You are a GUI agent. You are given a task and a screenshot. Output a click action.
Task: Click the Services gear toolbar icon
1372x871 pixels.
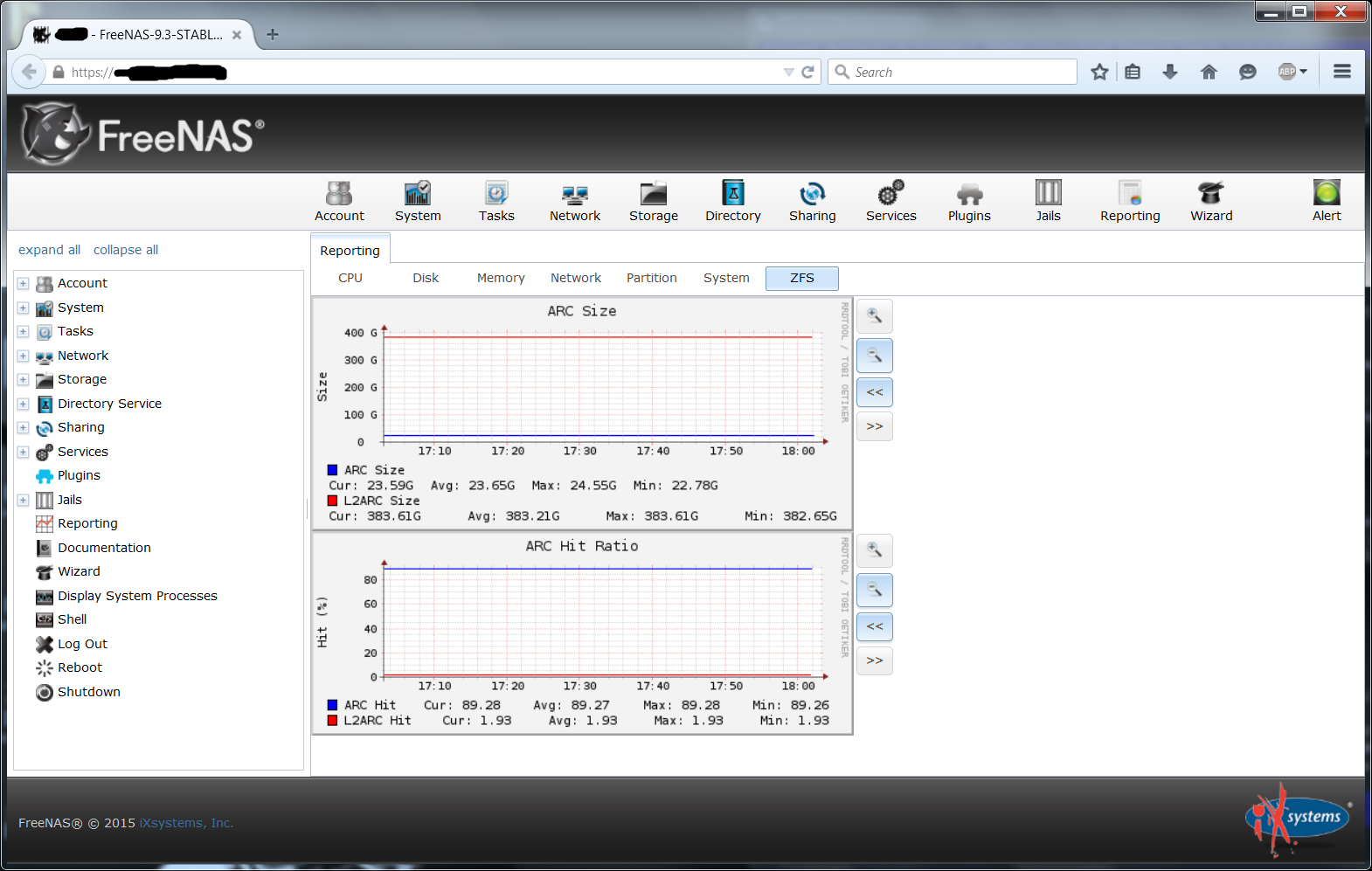click(x=890, y=201)
